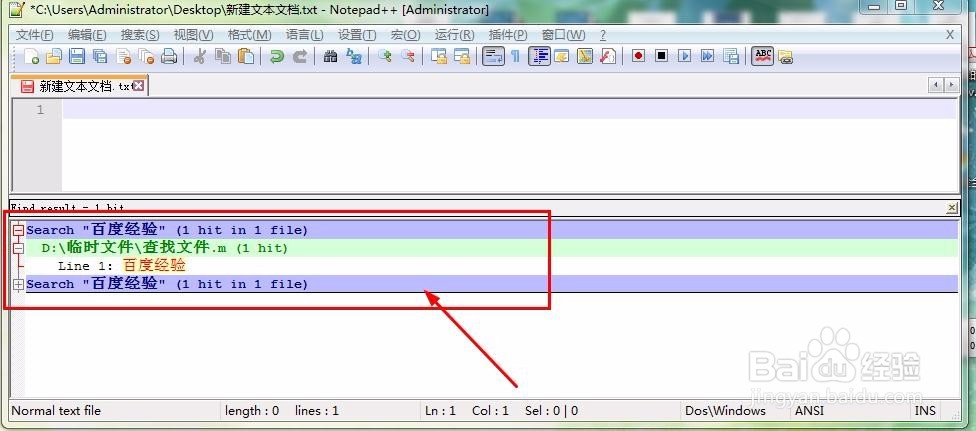Cut selection with the scissors icon
976x431 pixels.
[200, 57]
